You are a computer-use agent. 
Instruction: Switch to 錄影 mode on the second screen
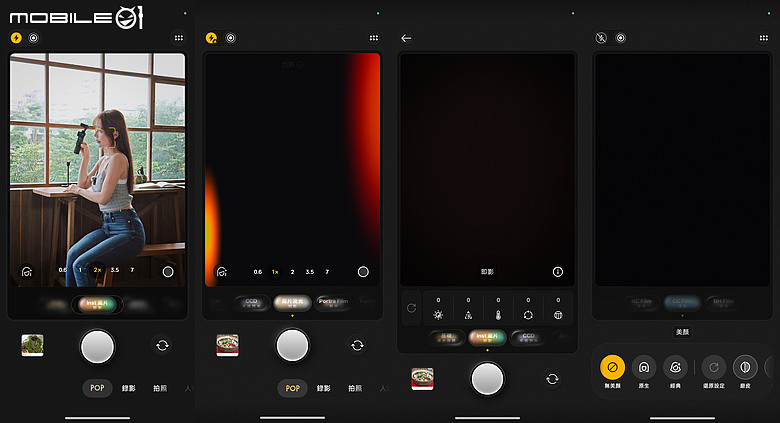323,388
